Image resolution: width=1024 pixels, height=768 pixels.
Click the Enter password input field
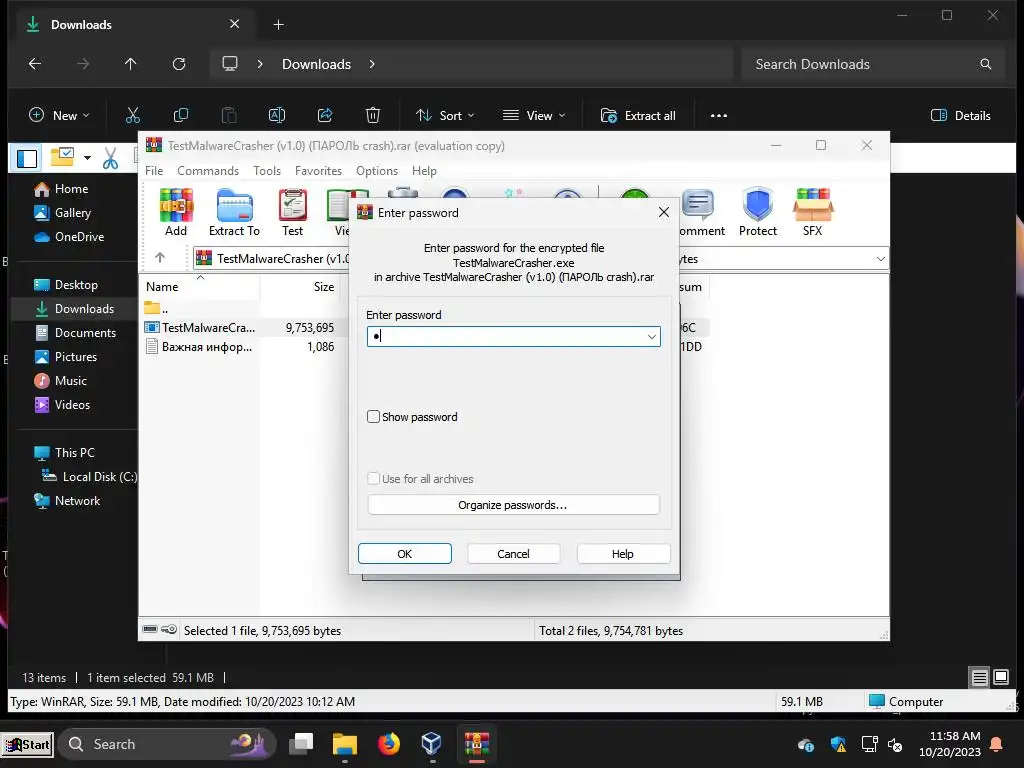click(x=513, y=336)
